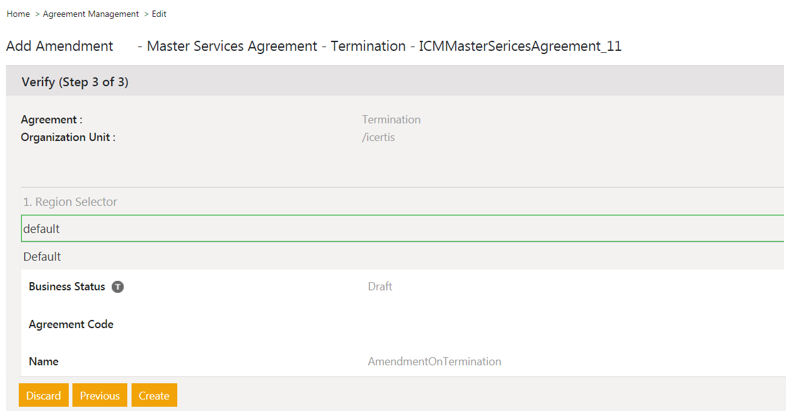Image resolution: width=786 pixels, height=415 pixels.
Task: Click the Termination agreement value
Action: pos(391,120)
